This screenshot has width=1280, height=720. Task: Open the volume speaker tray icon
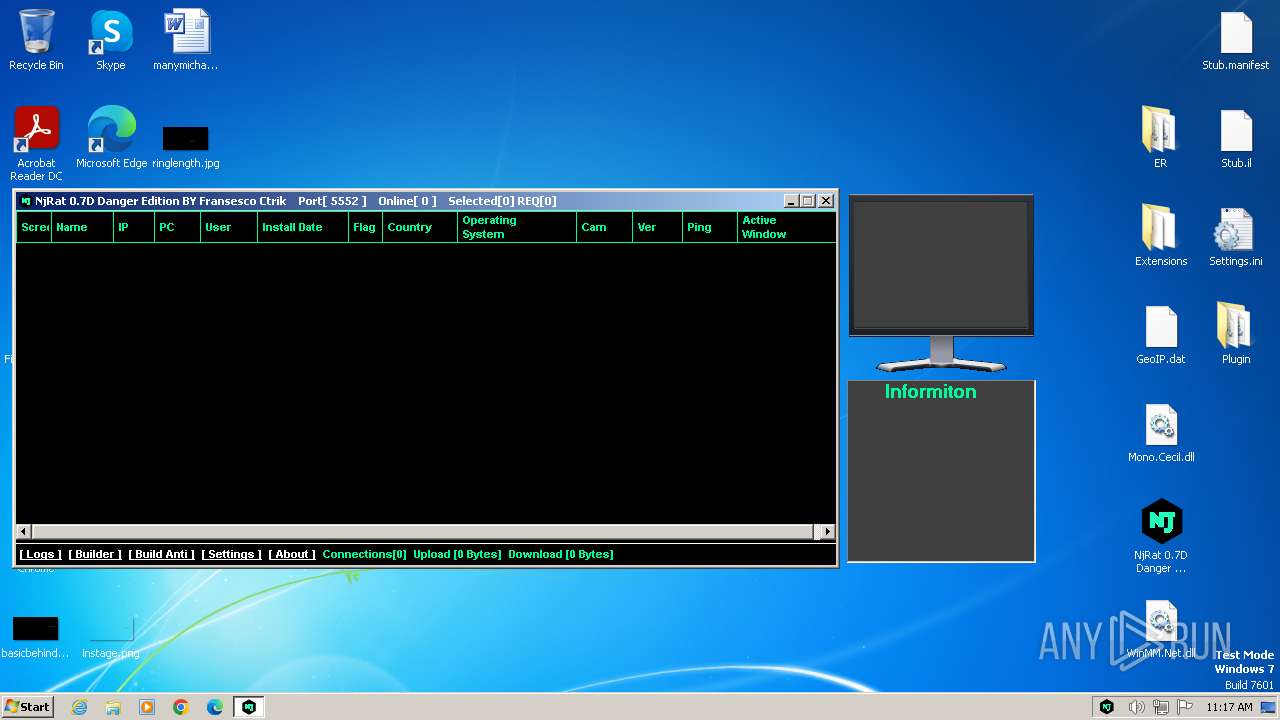click(1136, 707)
